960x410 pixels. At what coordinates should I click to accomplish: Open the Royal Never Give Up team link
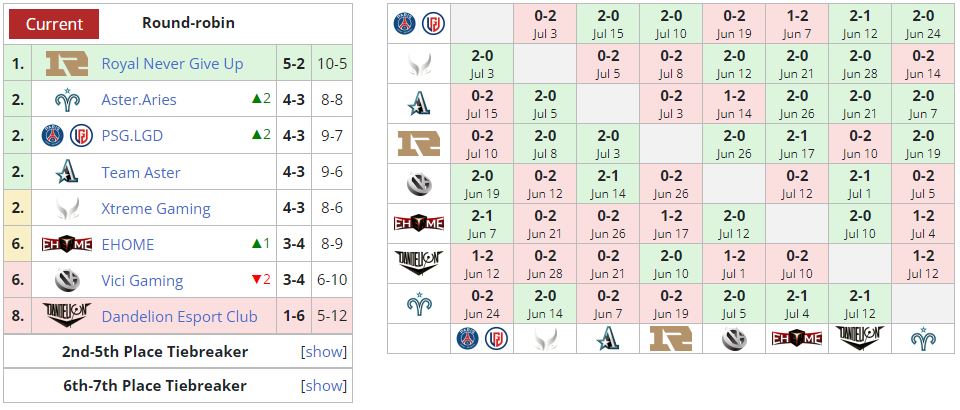coord(172,64)
